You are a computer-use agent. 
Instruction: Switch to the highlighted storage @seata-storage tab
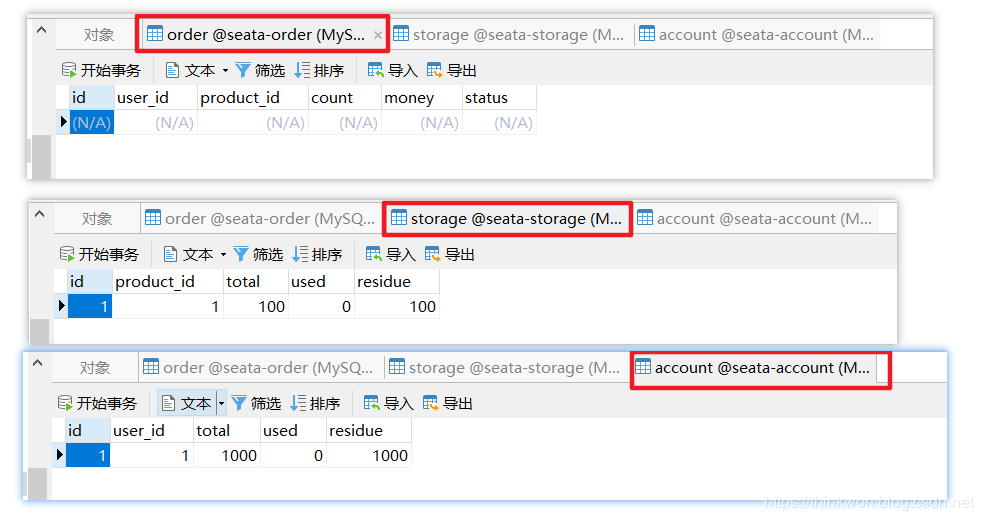pos(507,218)
